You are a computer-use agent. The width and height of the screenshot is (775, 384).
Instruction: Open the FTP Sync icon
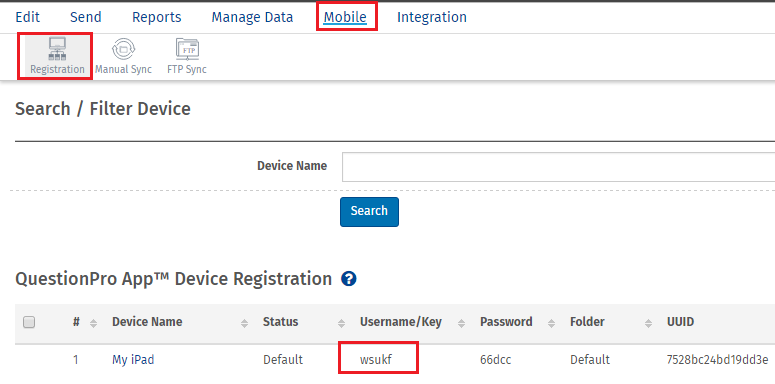(187, 49)
